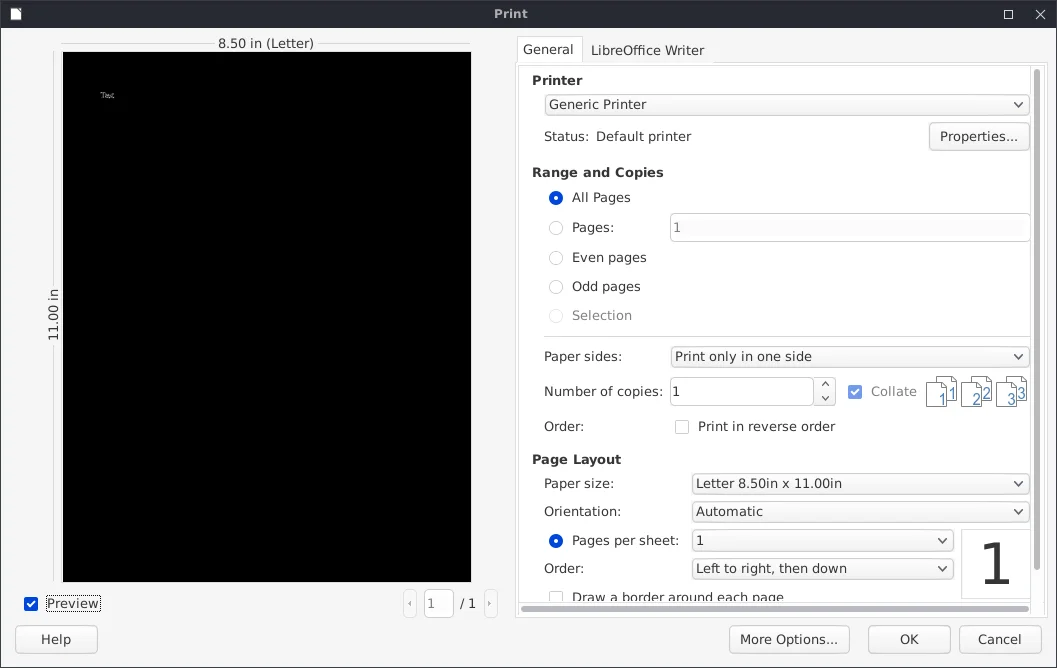This screenshot has height=668, width=1057.
Task: Check Draw a border around each page
Action: point(555,597)
